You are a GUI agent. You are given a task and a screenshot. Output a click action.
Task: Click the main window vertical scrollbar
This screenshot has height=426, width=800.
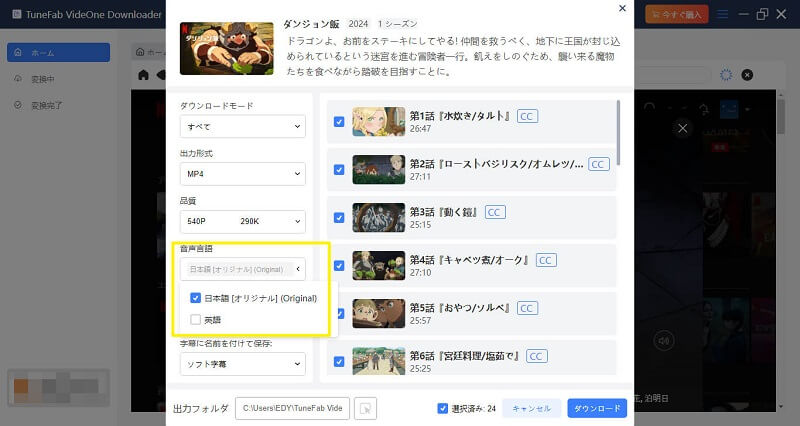click(781, 115)
